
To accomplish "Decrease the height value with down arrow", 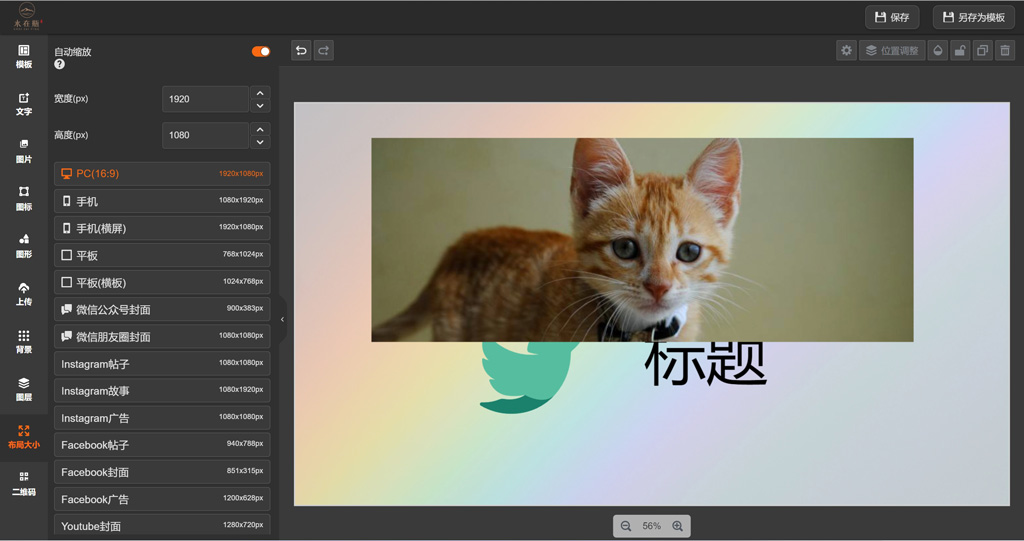I will (260, 142).
